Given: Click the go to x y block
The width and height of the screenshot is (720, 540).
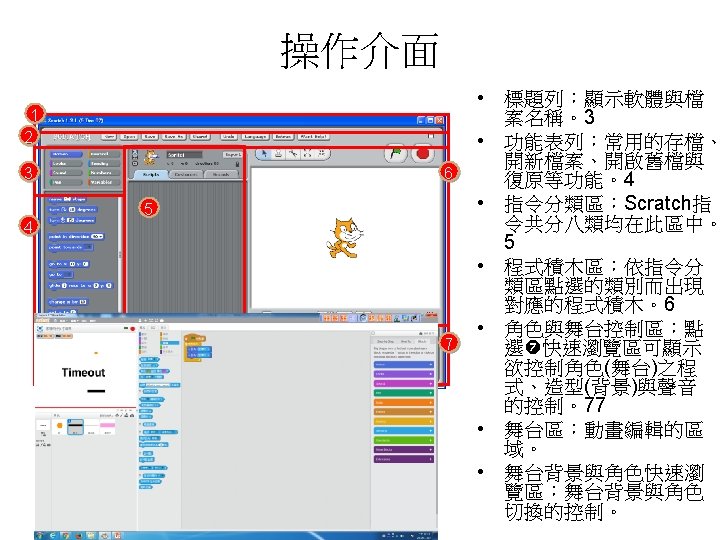Looking at the screenshot, I should point(68,264).
